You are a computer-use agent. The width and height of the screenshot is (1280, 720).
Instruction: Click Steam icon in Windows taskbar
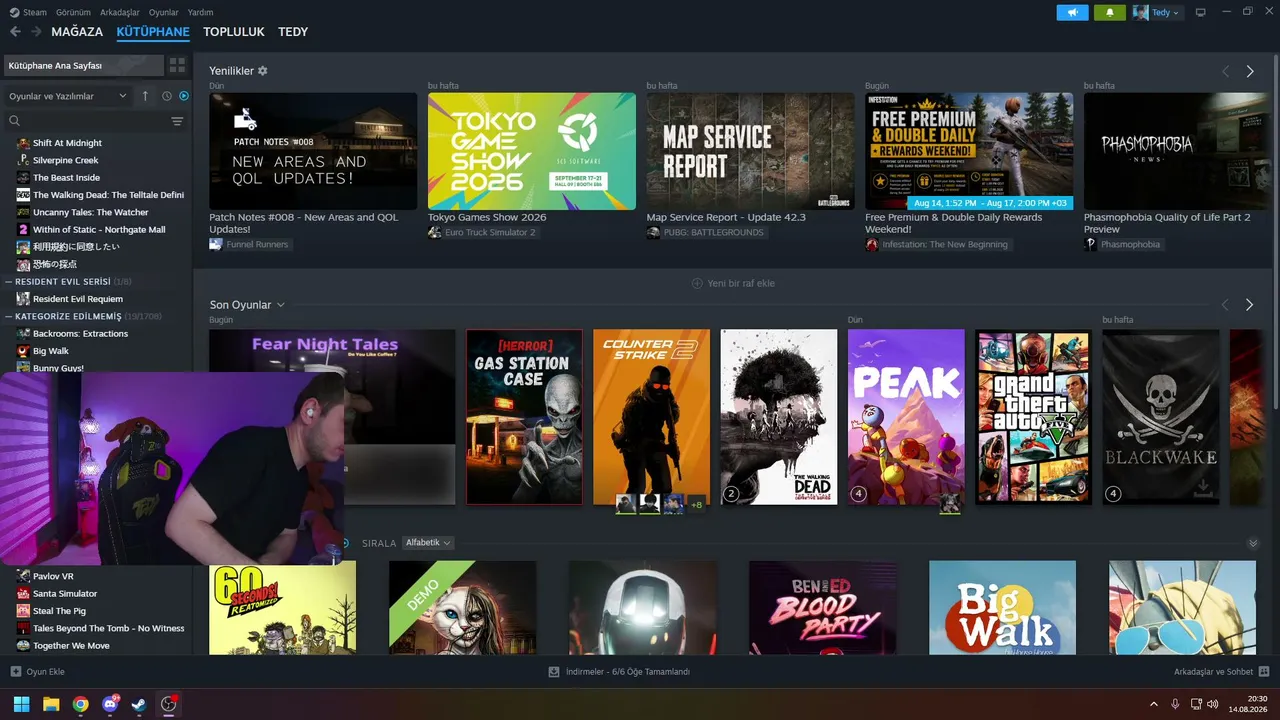click(139, 704)
